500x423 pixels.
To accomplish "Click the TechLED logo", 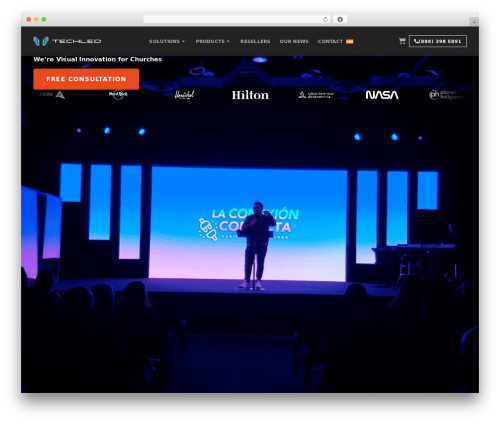I will coord(67,41).
